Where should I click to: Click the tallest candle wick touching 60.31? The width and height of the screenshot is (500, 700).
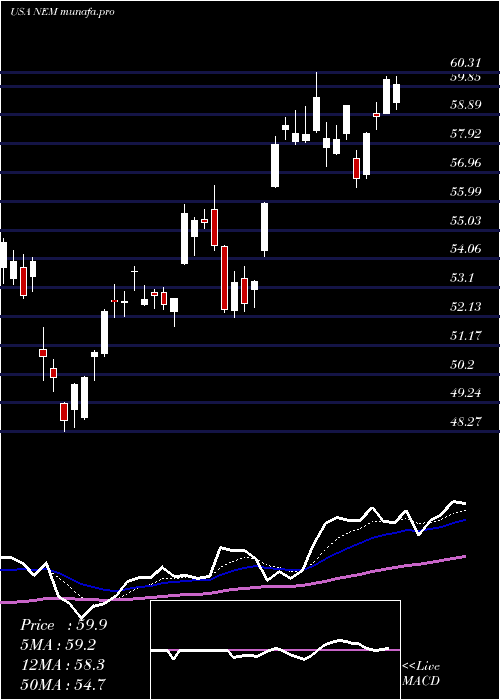(317, 102)
